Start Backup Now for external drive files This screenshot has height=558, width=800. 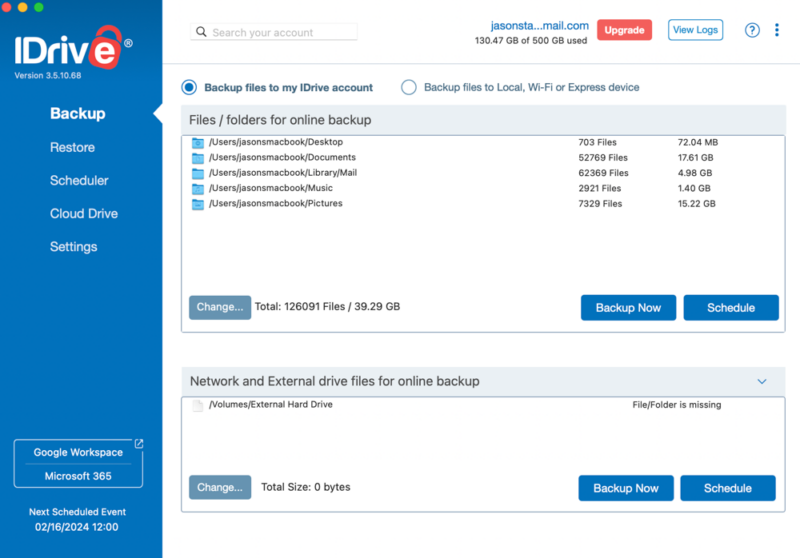tap(626, 488)
